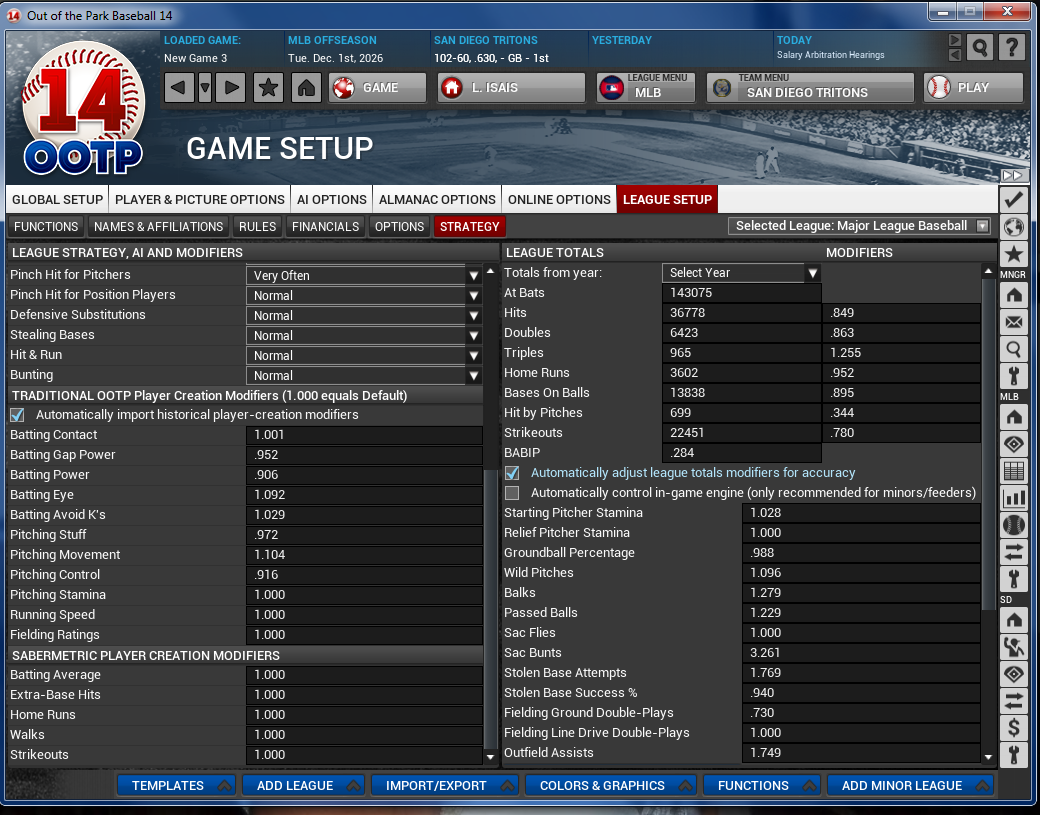This screenshot has height=815, width=1040.
Task: Click the transactions arrows icon in SD section
Action: coord(1014,700)
